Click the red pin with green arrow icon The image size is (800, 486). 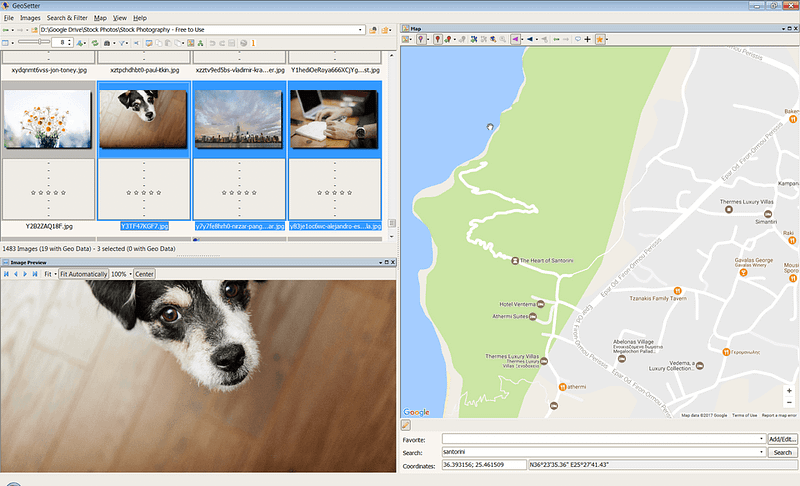[448, 39]
